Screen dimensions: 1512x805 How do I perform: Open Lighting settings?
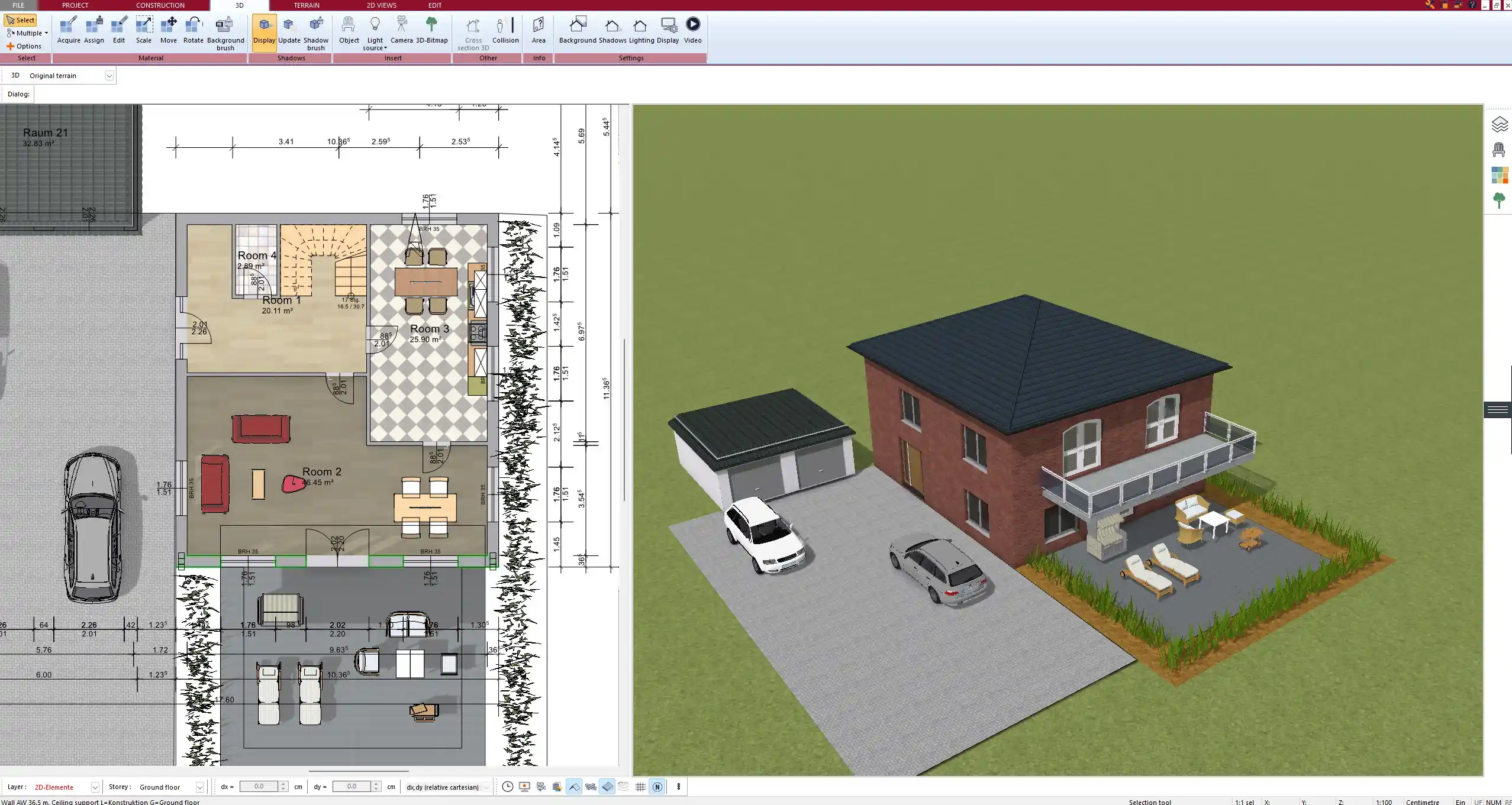641,31
